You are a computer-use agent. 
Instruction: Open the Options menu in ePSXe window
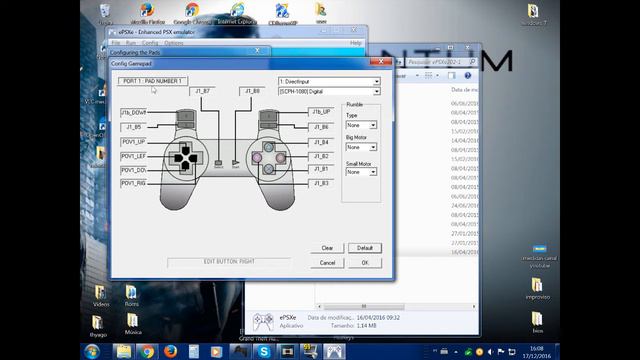[173, 43]
